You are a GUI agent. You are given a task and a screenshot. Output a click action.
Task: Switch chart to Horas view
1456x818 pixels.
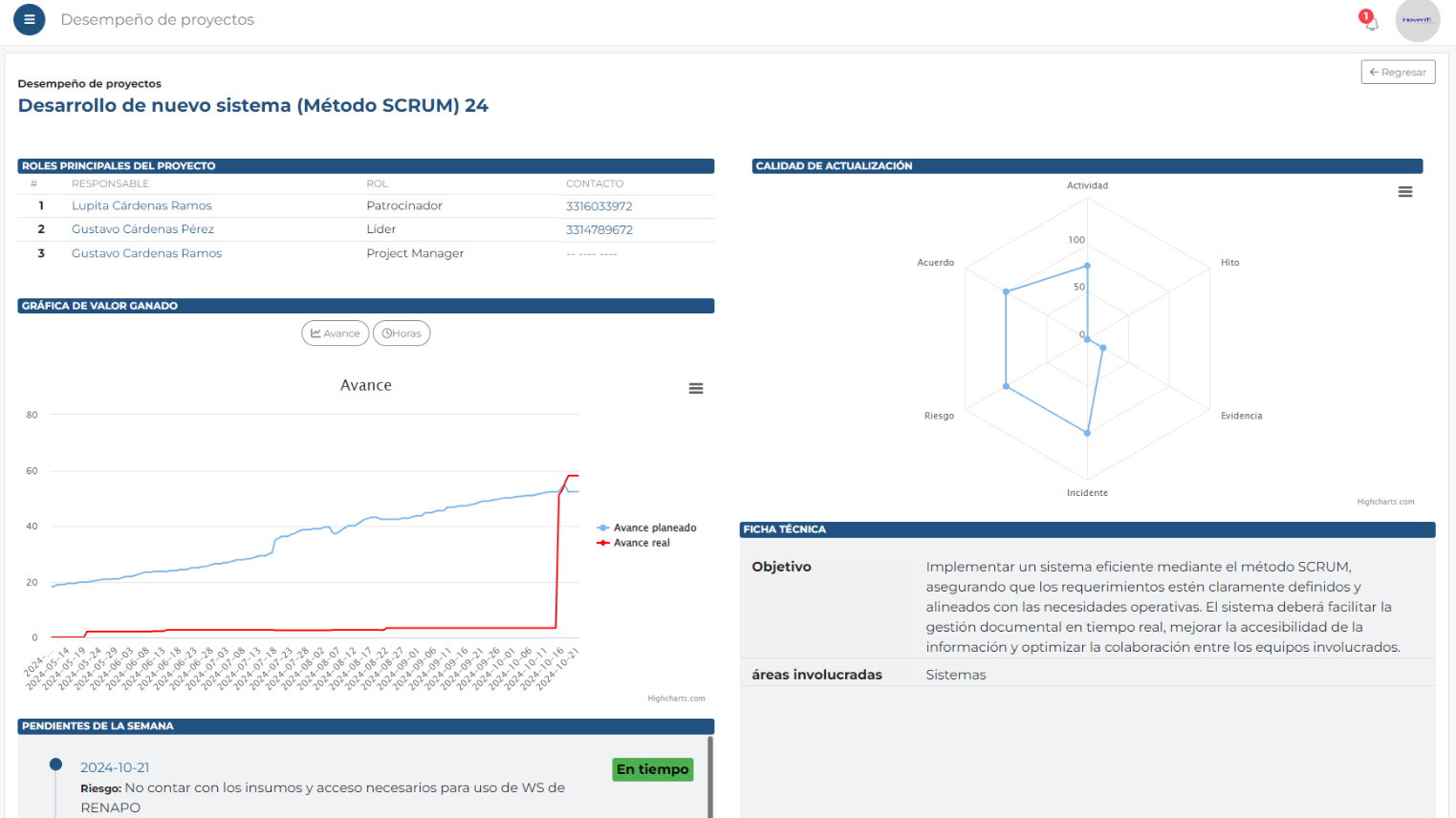(402, 334)
